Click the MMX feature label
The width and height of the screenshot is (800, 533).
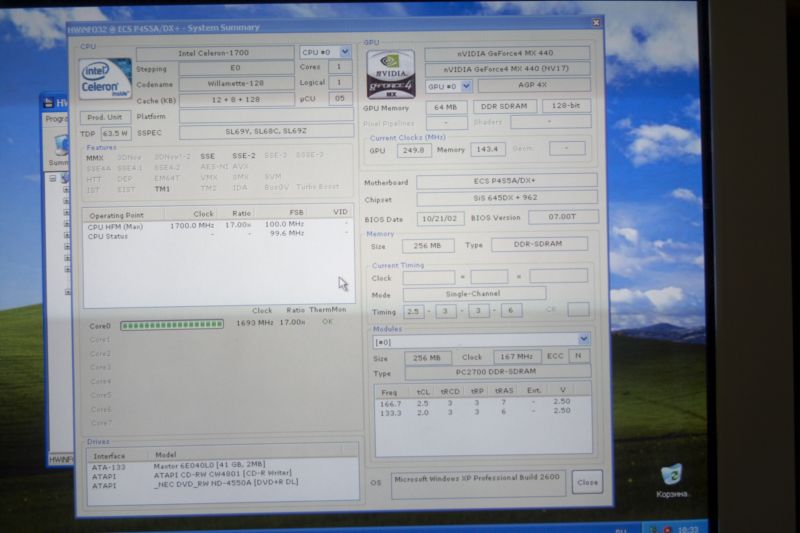(x=95, y=158)
